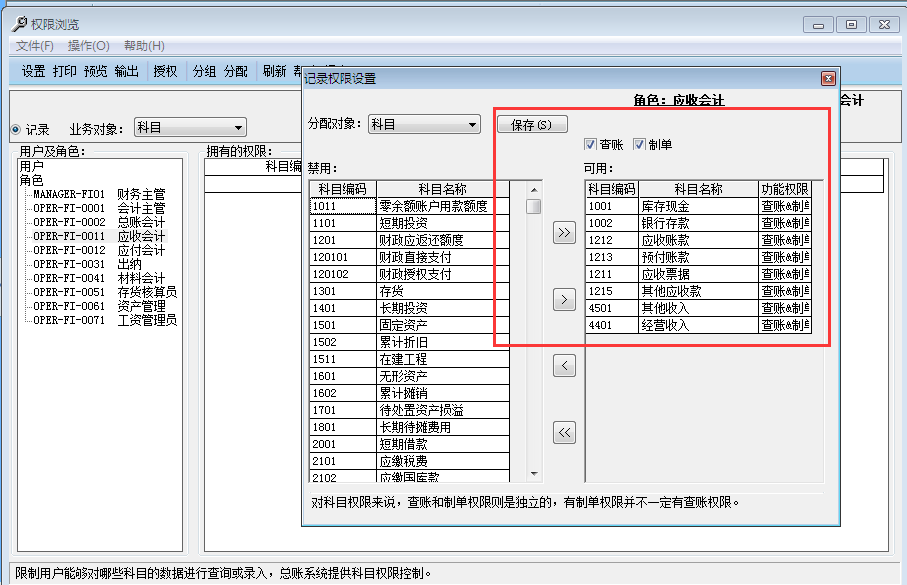
Task: Uncheck the 制单 checkbox
Action: coord(637,143)
